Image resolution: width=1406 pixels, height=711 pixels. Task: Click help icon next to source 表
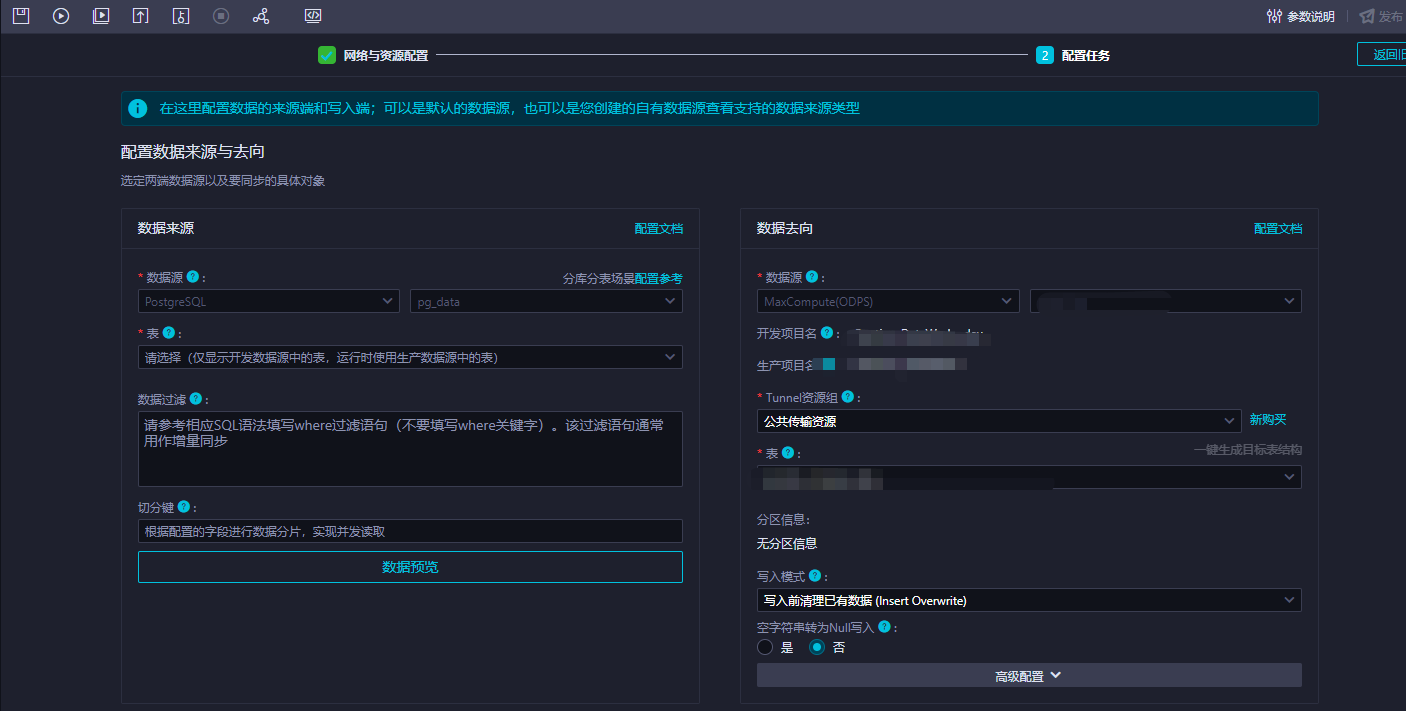169,333
